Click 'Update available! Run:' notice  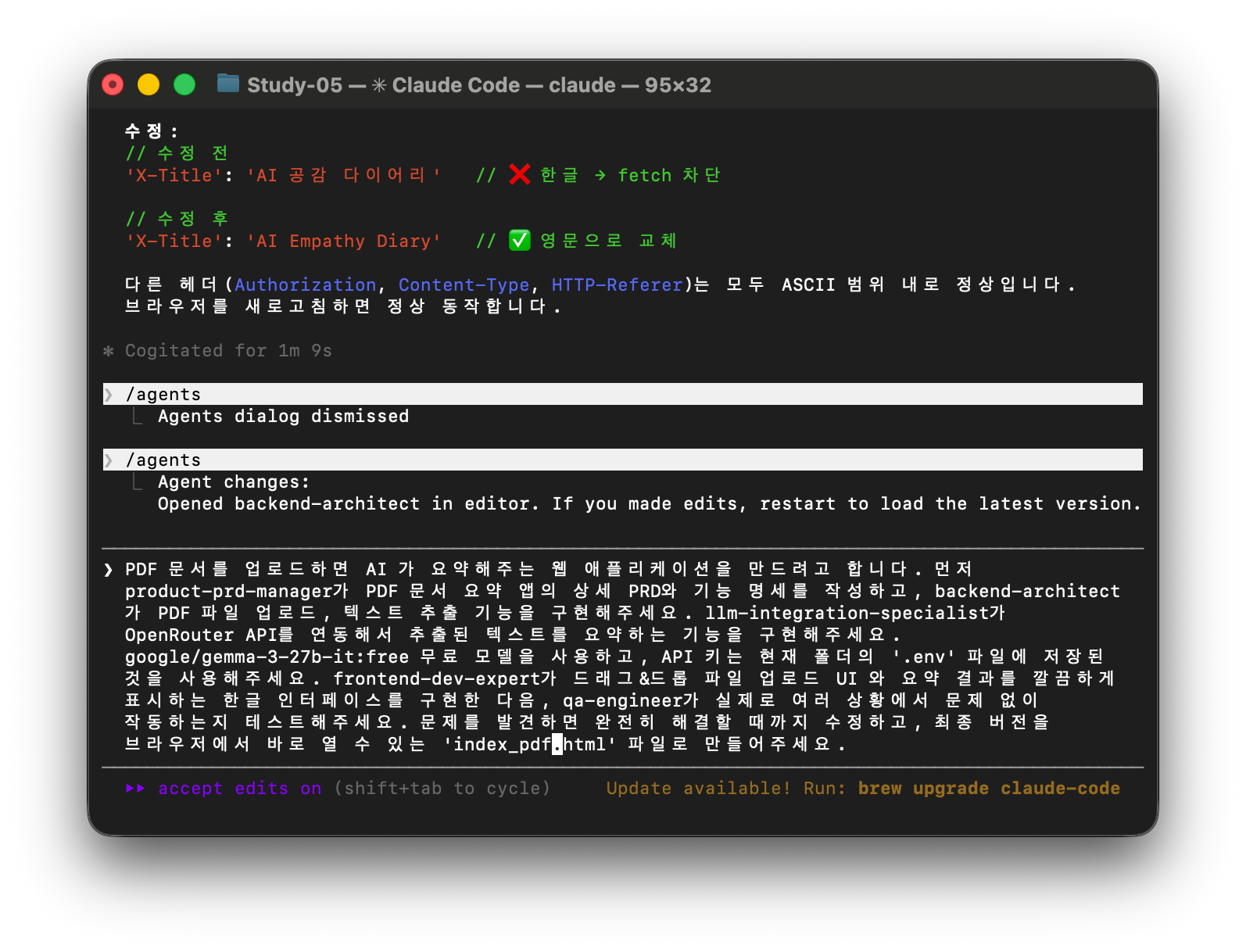click(x=726, y=788)
